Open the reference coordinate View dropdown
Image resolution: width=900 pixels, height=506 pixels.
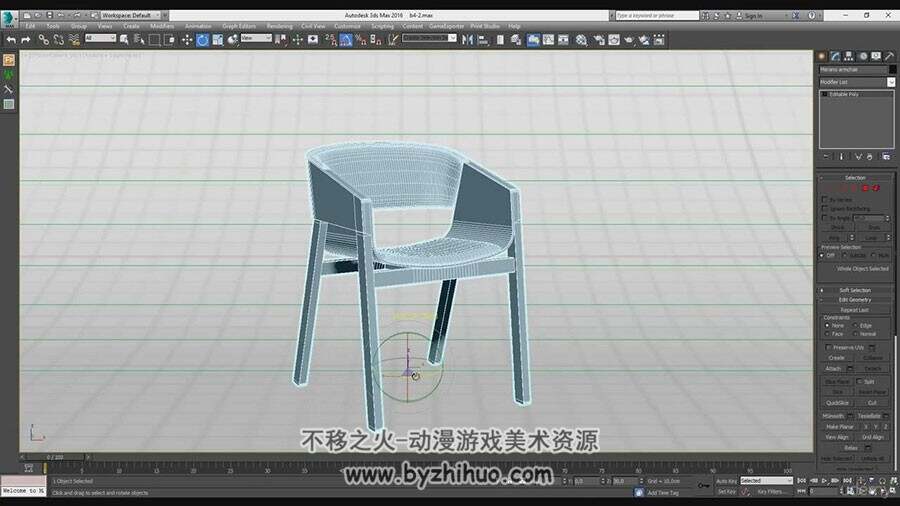tap(256, 38)
